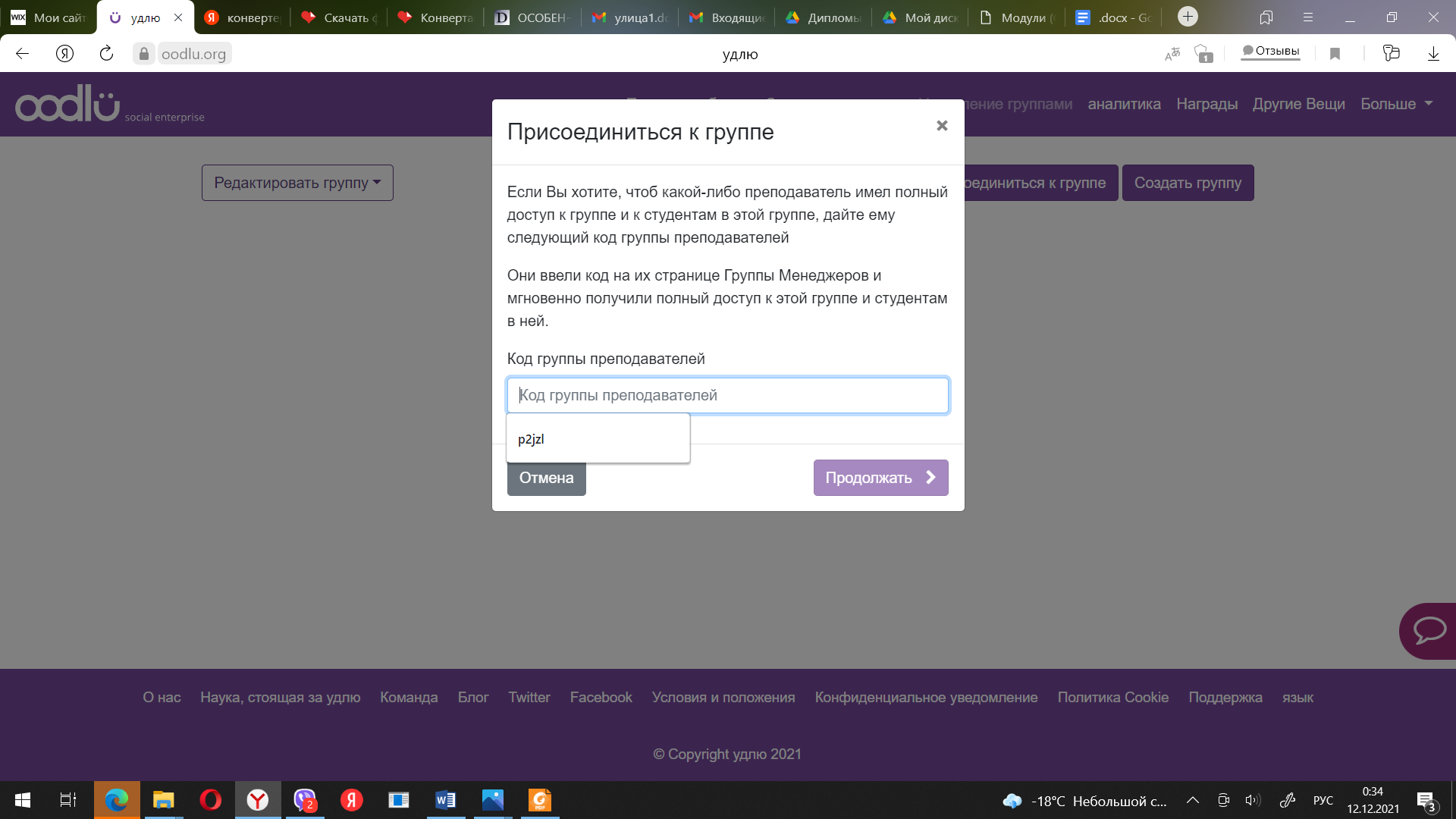
Task: Click the oodlu logo
Action: [68, 104]
